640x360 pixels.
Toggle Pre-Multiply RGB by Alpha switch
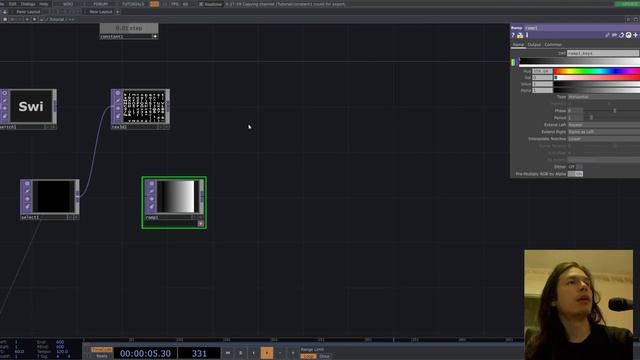575,174
